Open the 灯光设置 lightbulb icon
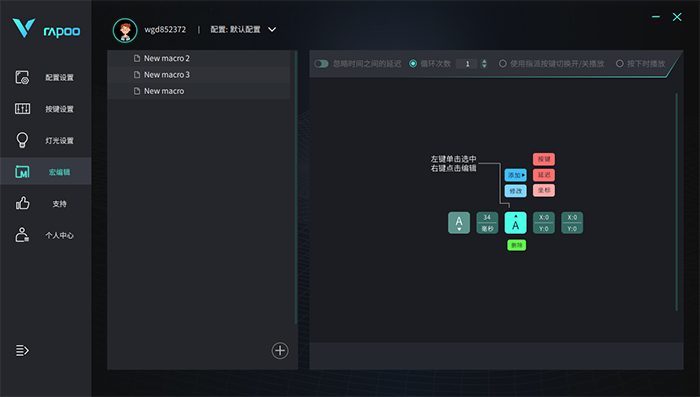 [22, 140]
